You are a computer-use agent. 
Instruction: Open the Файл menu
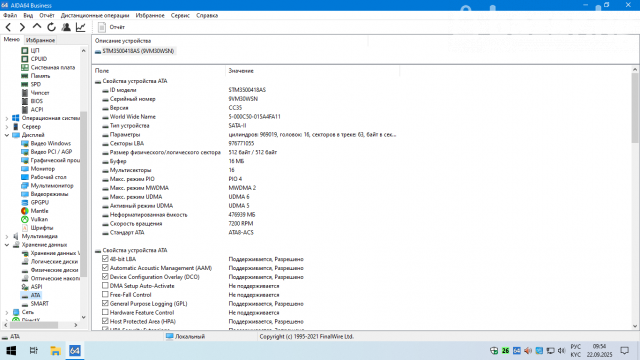coord(10,16)
